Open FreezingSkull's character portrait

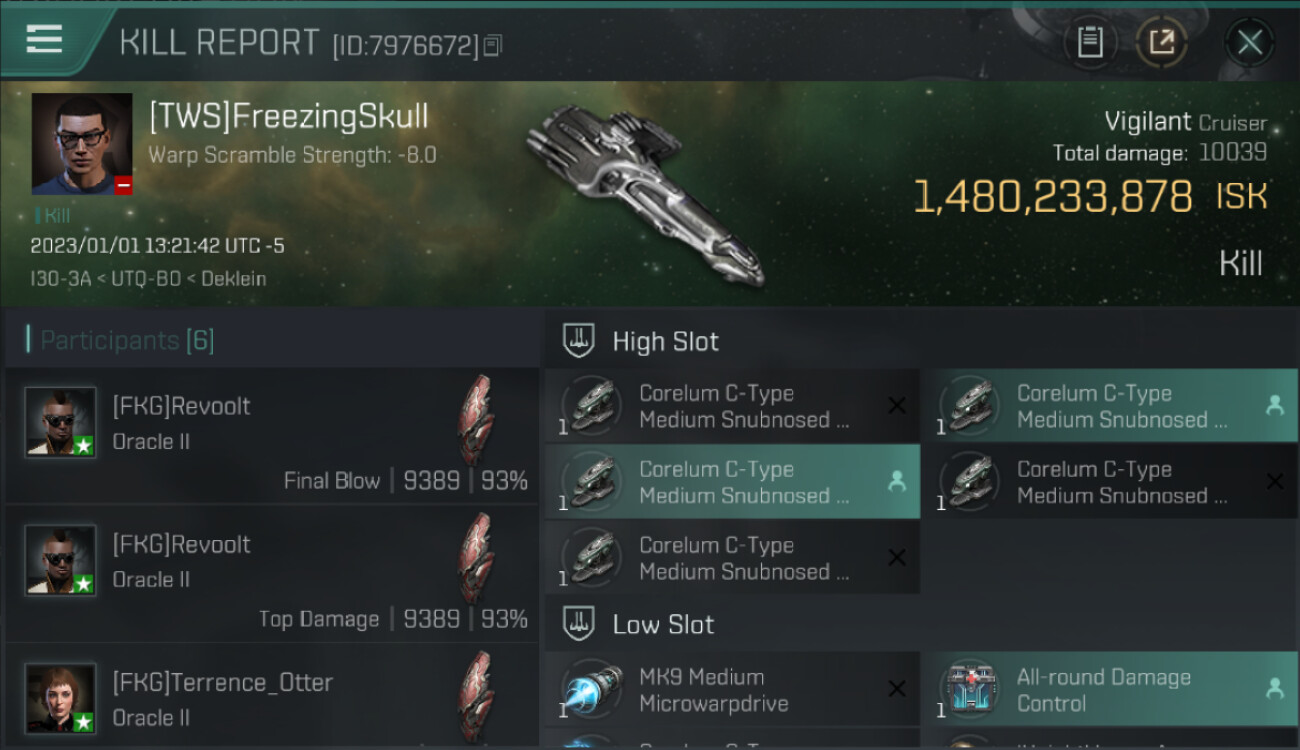82,144
